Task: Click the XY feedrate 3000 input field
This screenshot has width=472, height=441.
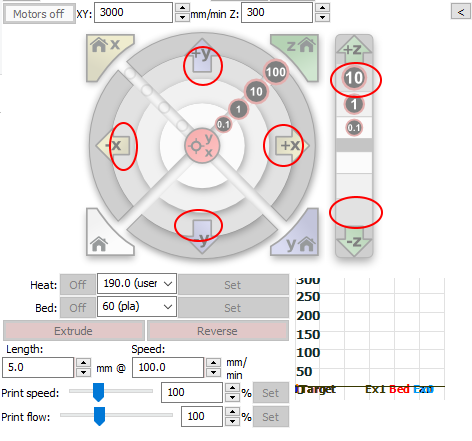Action: pyautogui.click(x=133, y=13)
